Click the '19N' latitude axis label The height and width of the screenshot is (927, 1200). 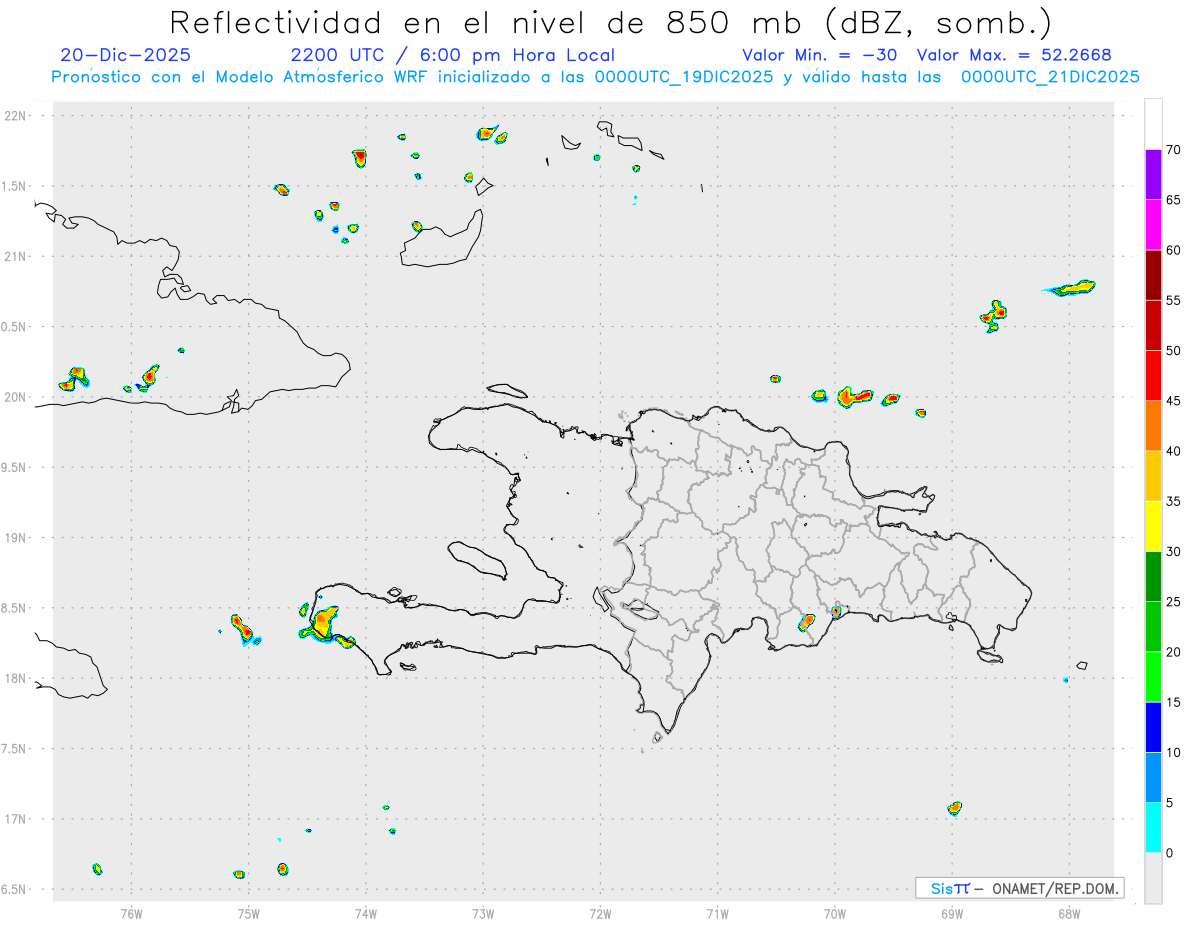pyautogui.click(x=17, y=538)
